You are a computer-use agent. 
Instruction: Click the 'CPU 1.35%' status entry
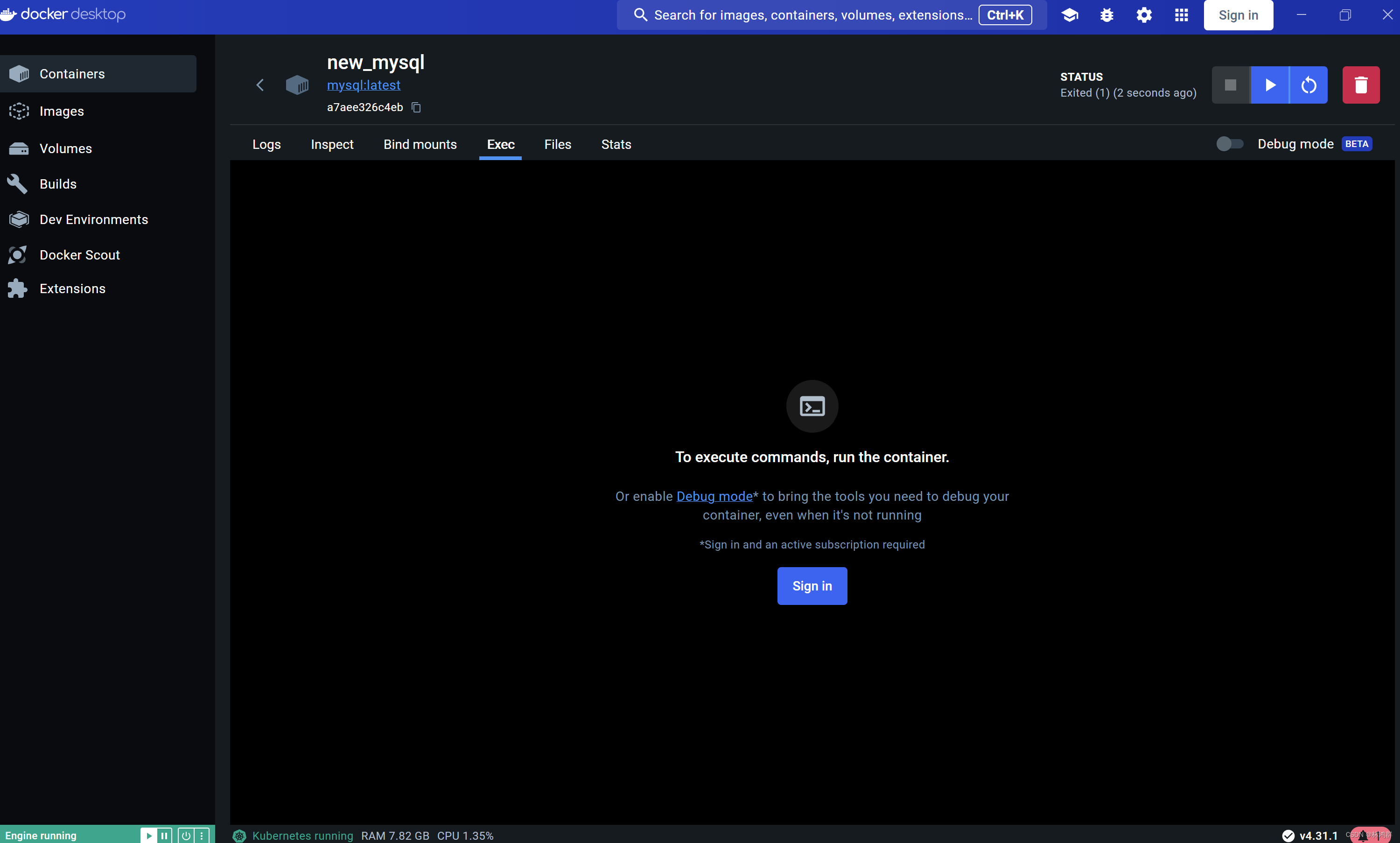pos(465,836)
